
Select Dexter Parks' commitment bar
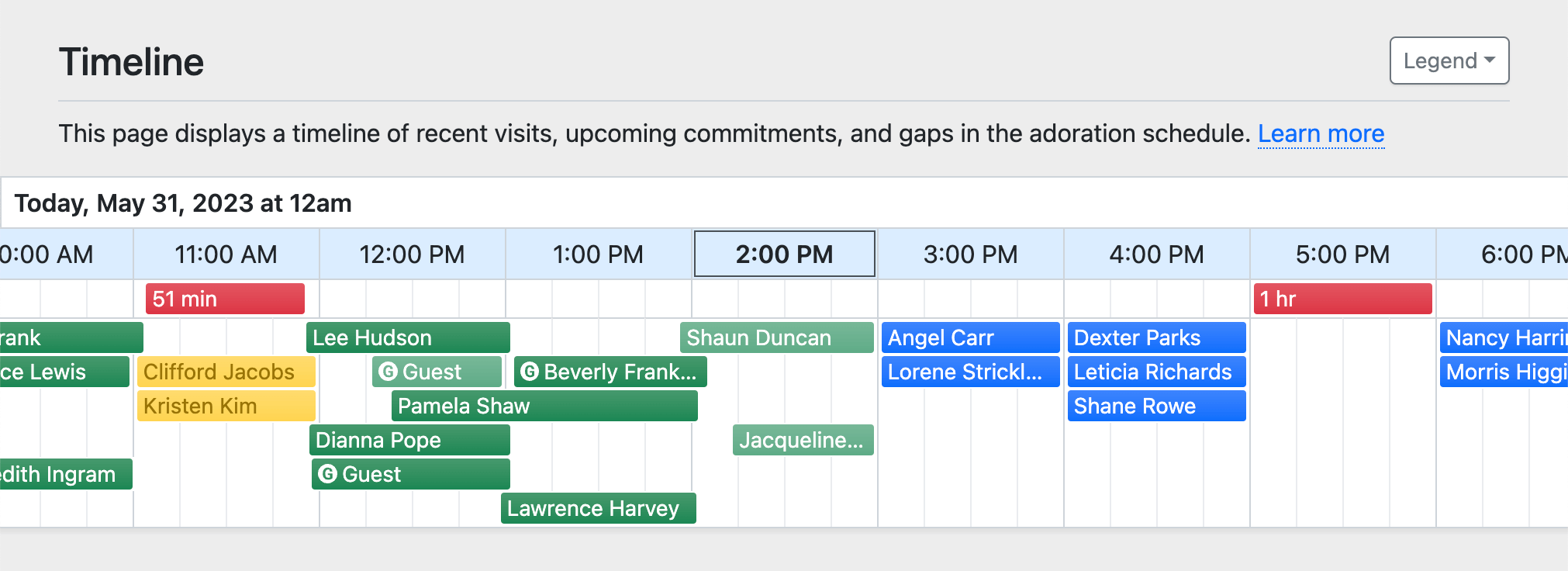(x=1156, y=337)
